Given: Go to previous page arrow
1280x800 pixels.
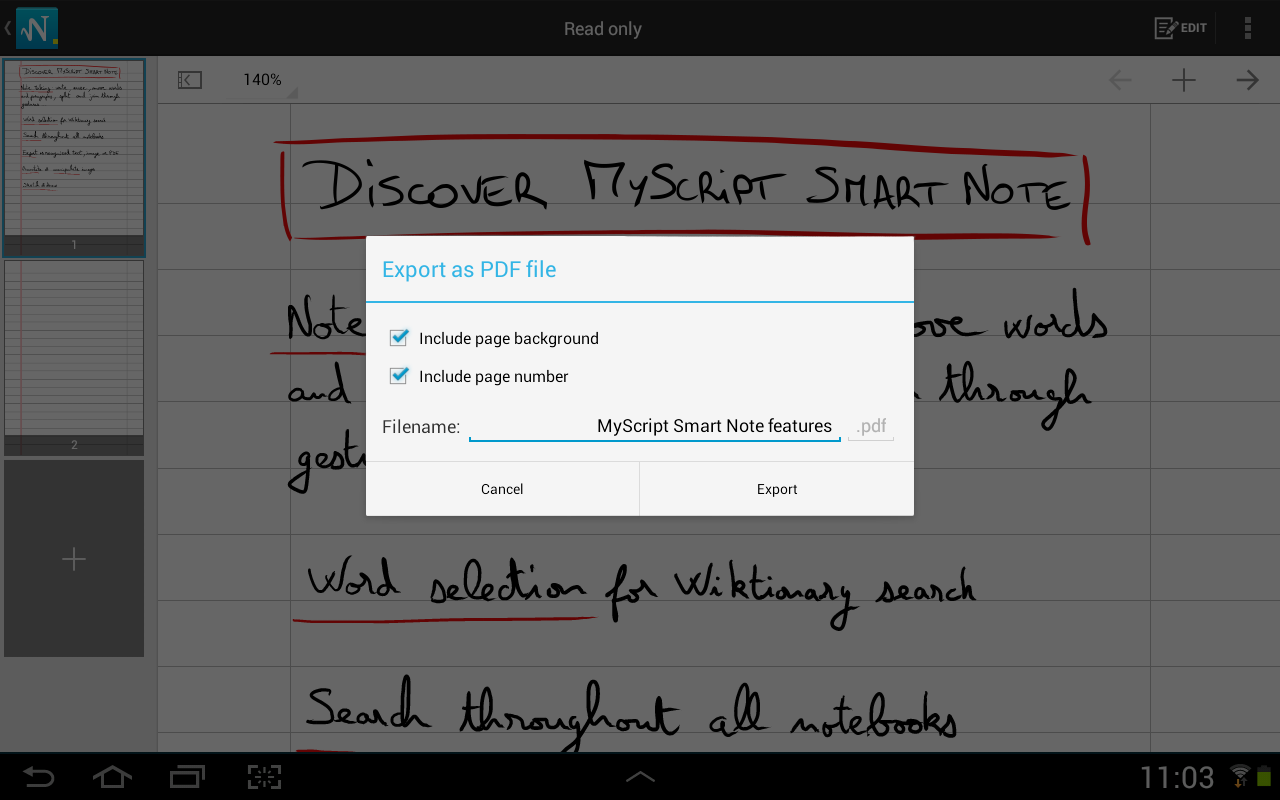Looking at the screenshot, I should (1120, 80).
